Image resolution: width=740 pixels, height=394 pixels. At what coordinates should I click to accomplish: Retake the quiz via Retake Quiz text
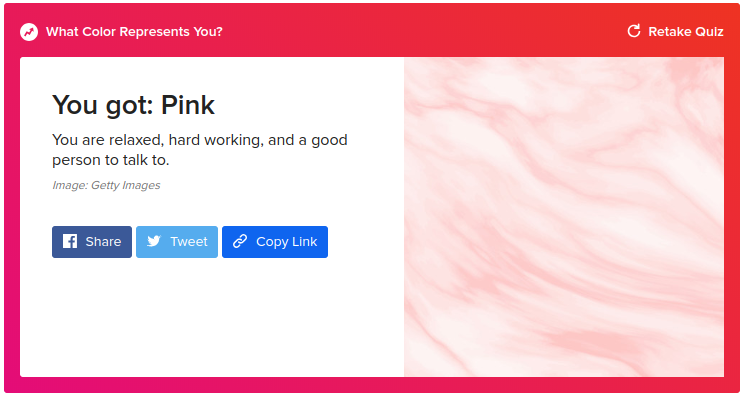tap(686, 32)
